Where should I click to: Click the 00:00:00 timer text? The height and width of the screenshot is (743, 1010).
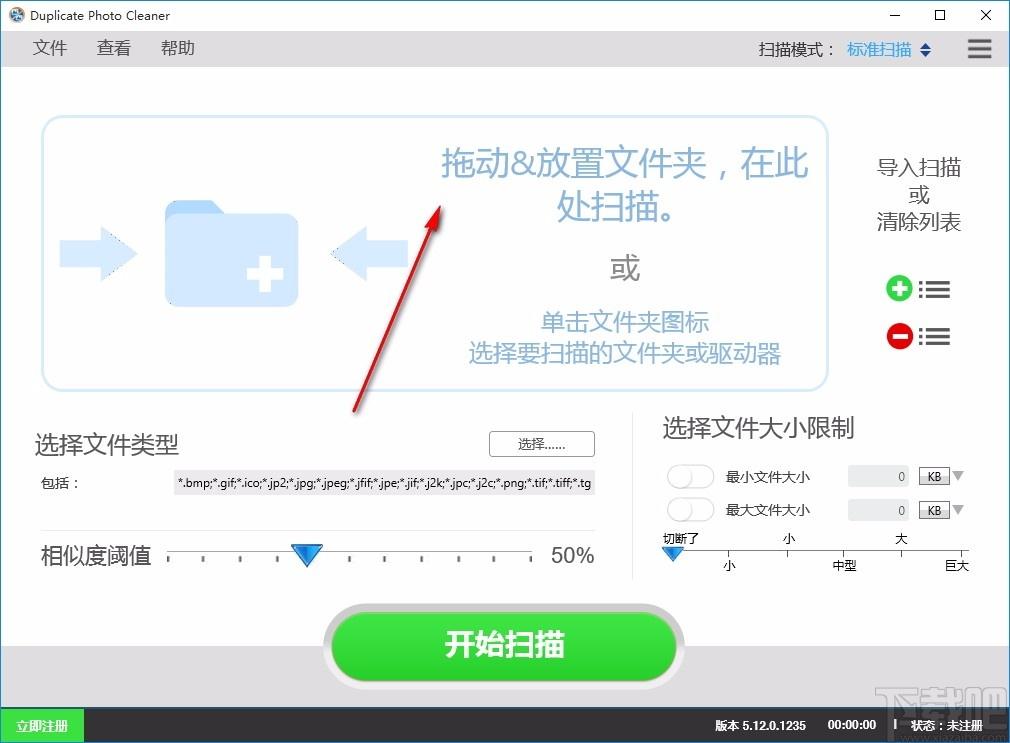click(x=852, y=725)
